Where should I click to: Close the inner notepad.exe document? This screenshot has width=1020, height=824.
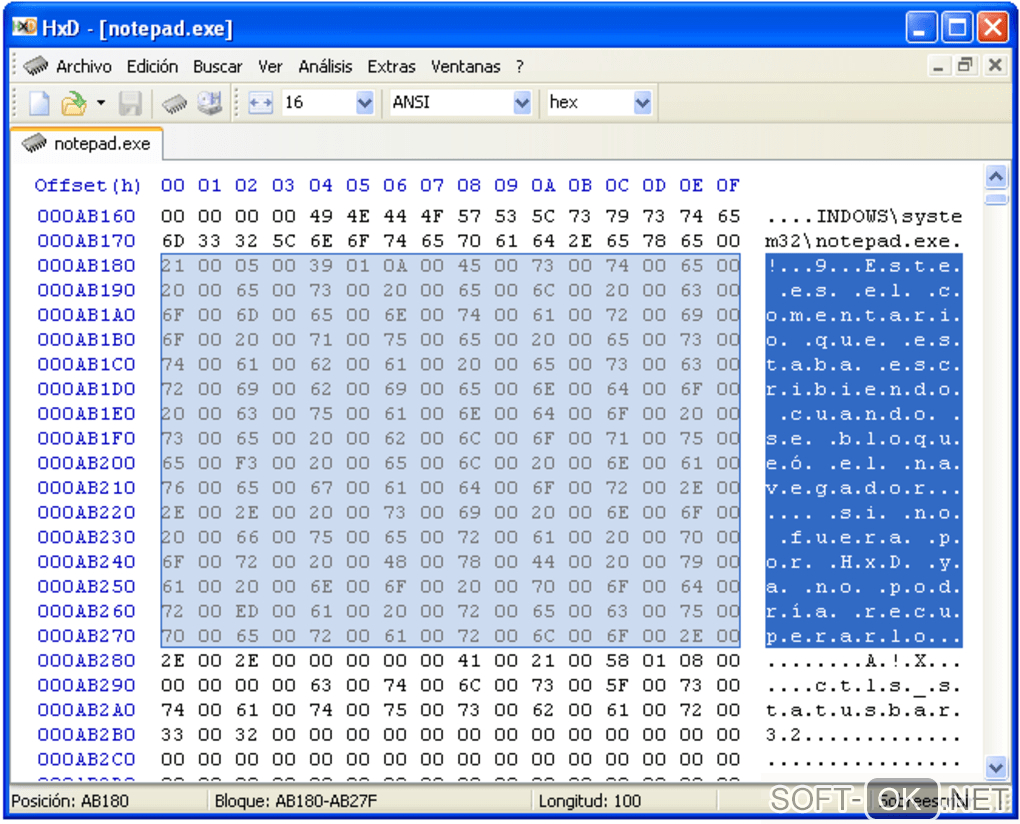(x=995, y=66)
